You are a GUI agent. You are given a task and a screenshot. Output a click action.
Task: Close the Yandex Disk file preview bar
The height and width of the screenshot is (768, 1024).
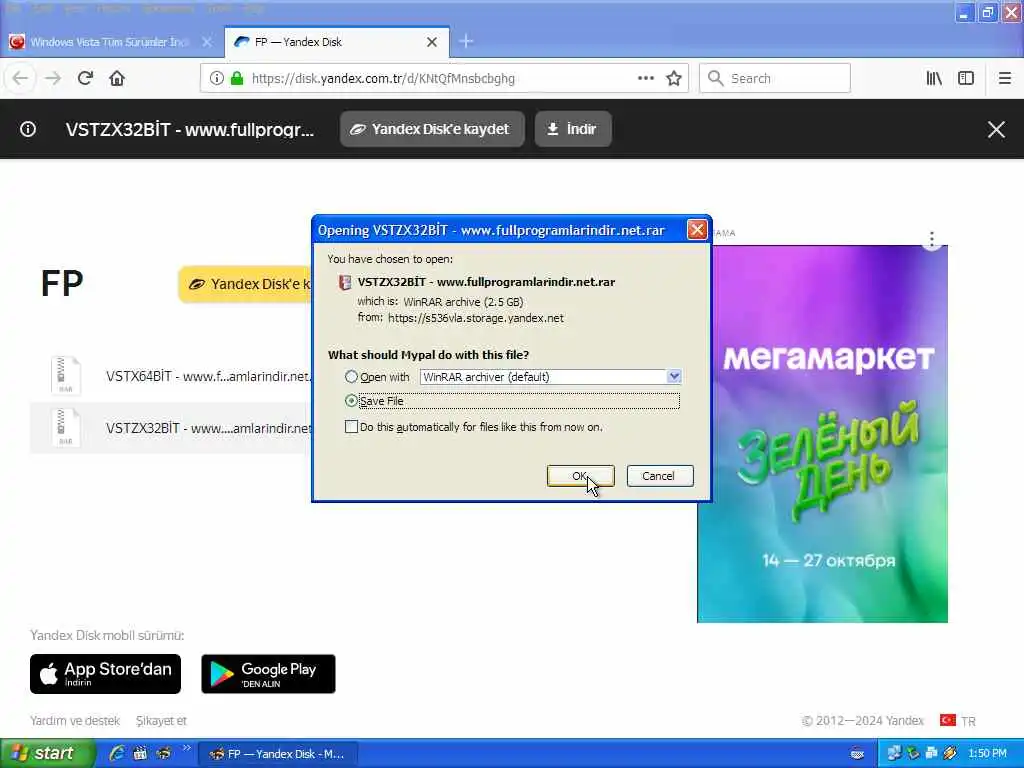click(x=996, y=129)
